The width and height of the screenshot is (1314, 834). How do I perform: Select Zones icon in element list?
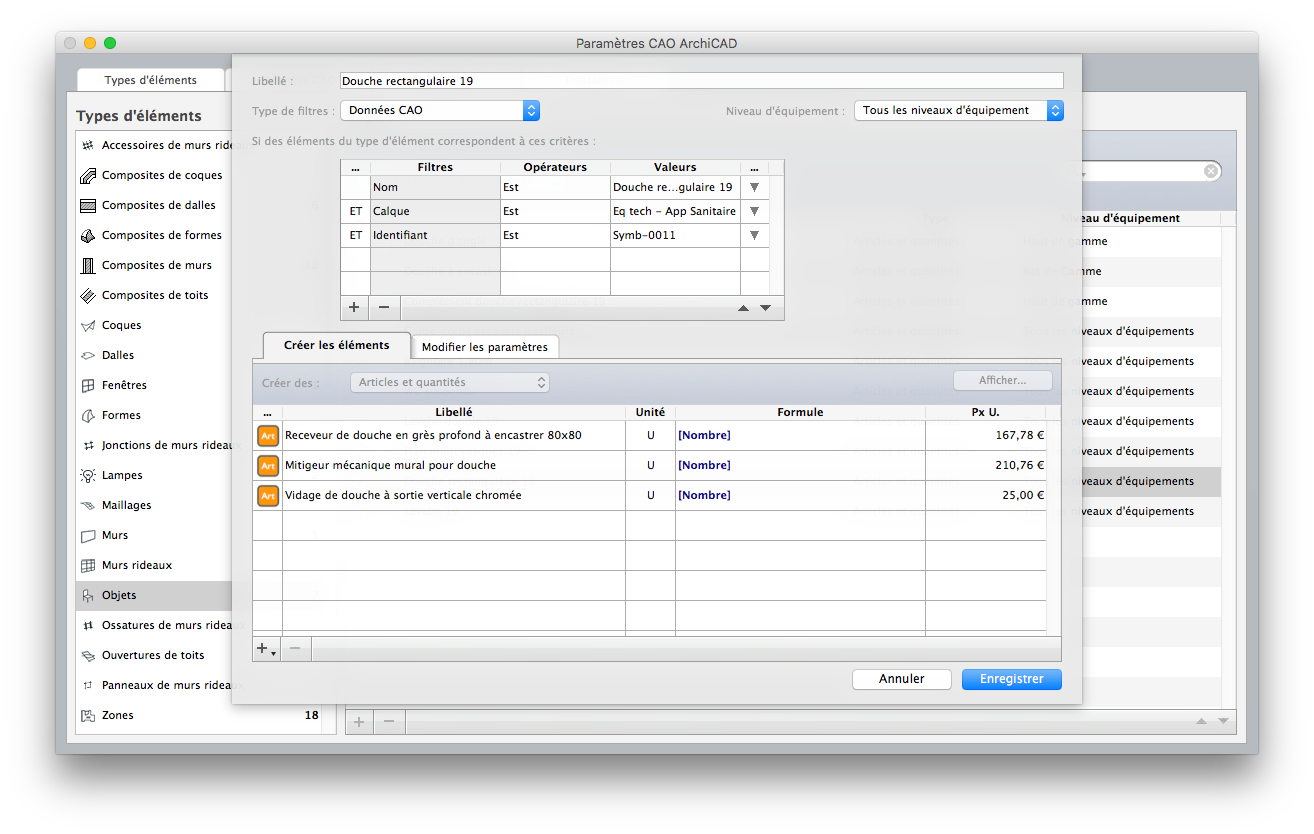pyautogui.click(x=88, y=715)
